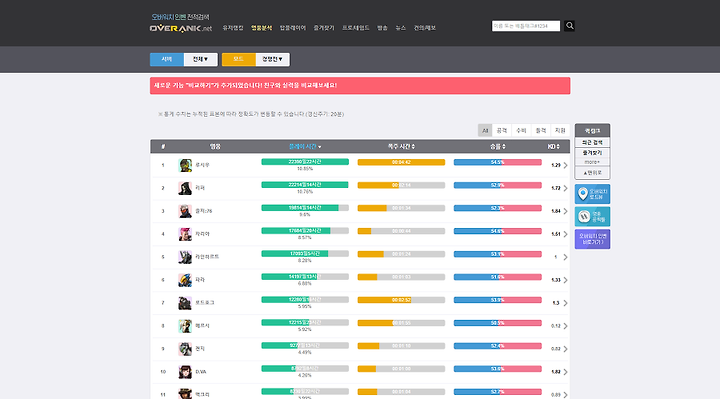Click Soldier: 76 portrait in row 3
The width and height of the screenshot is (720, 399).
pos(185,211)
